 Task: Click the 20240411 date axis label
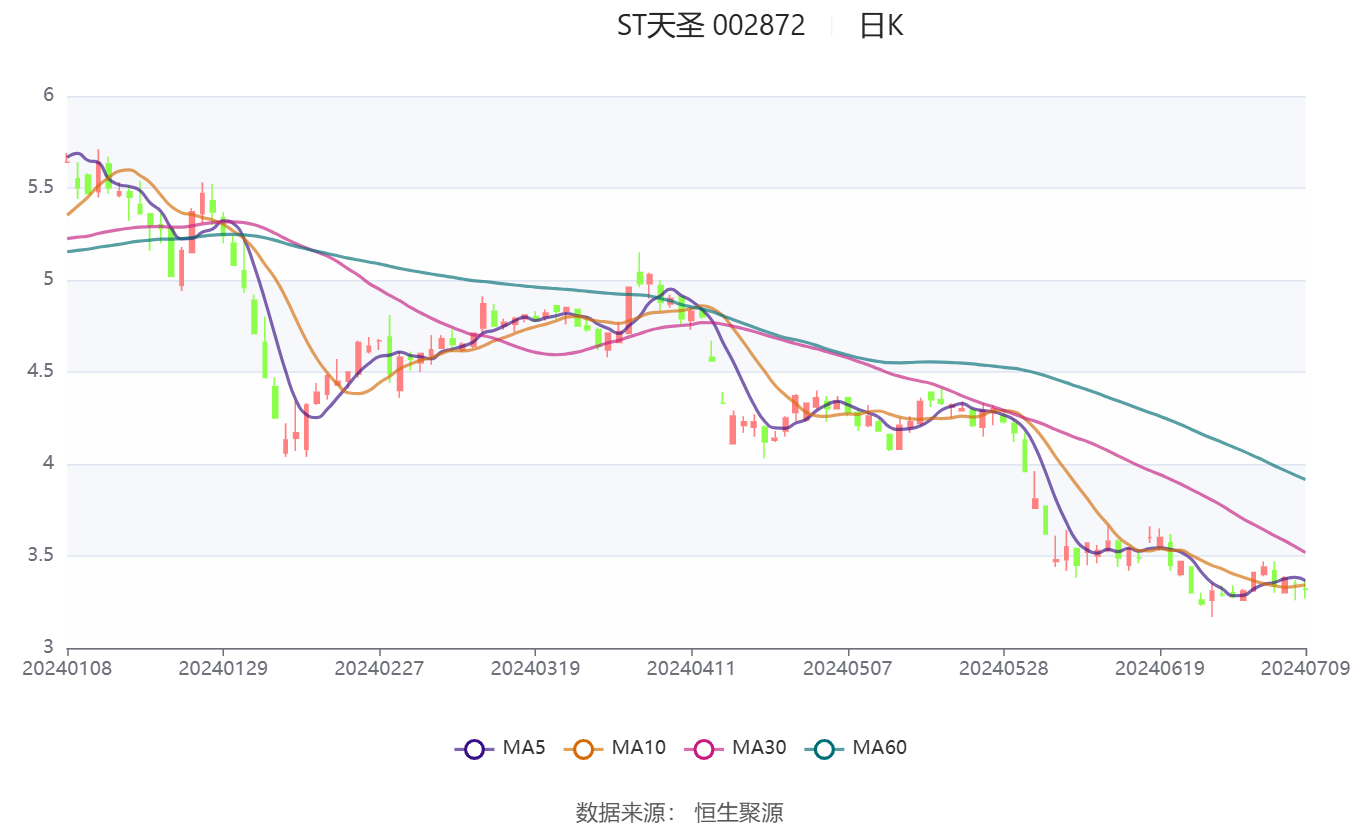(x=691, y=668)
